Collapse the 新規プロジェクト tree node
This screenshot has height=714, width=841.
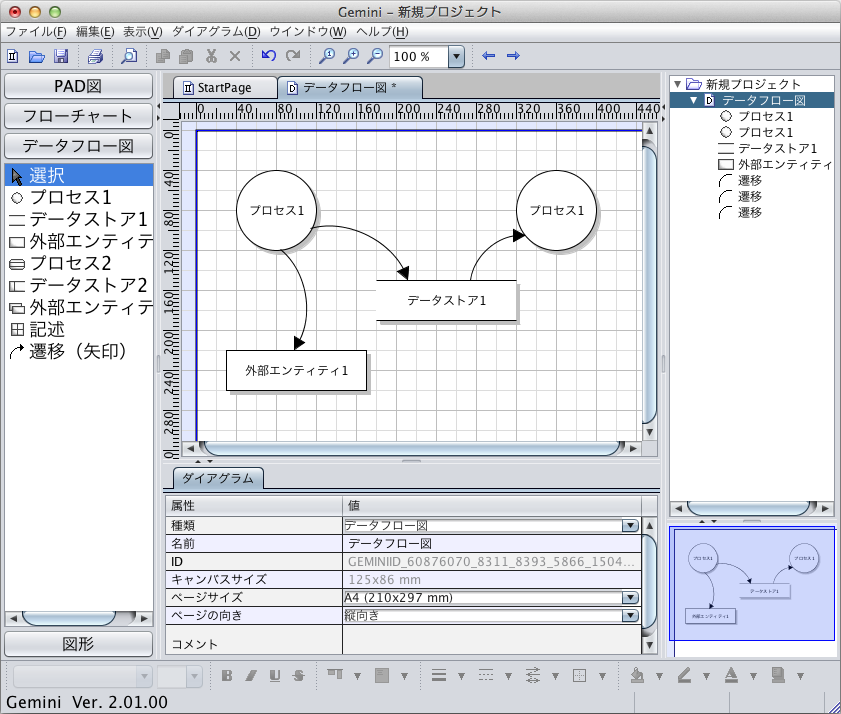tap(677, 84)
